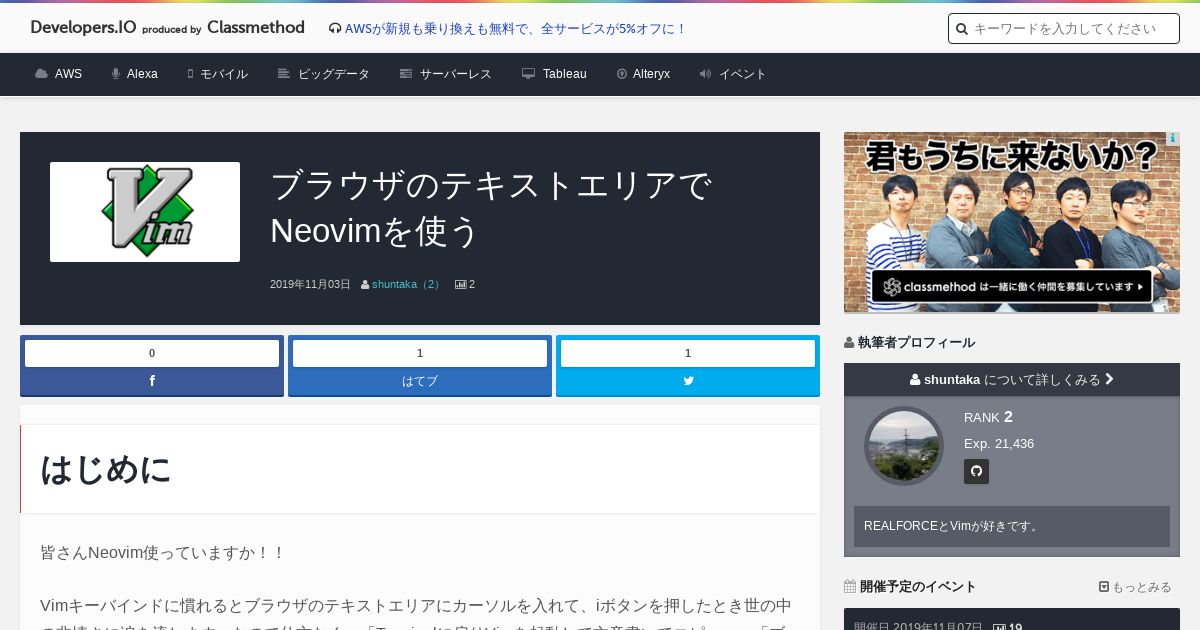Open the ビッグデータ menu item
This screenshot has height=630, width=1200.
click(x=323, y=74)
